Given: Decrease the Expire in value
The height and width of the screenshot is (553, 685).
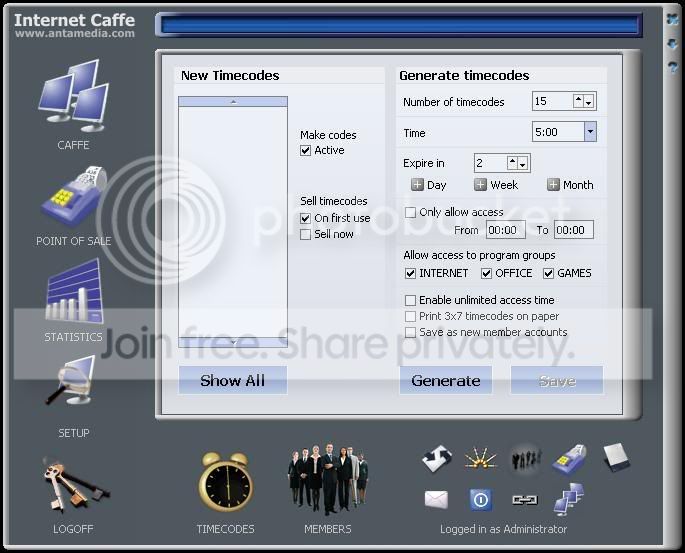Looking at the screenshot, I should pyautogui.click(x=522, y=163).
